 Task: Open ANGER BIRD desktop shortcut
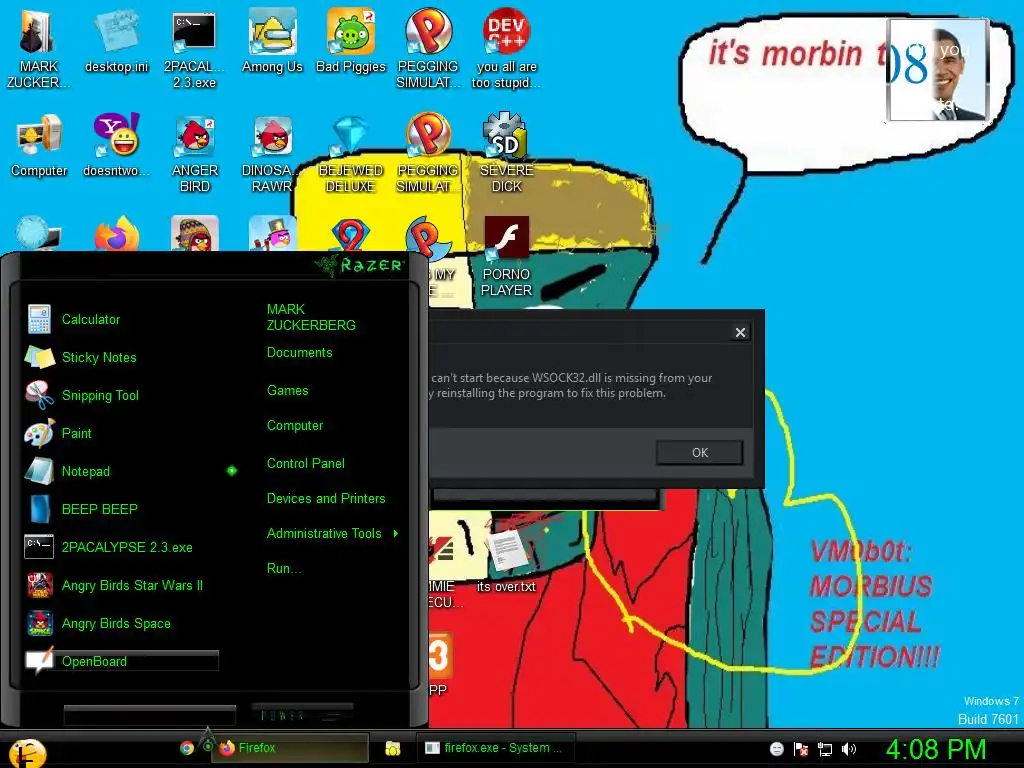click(194, 152)
